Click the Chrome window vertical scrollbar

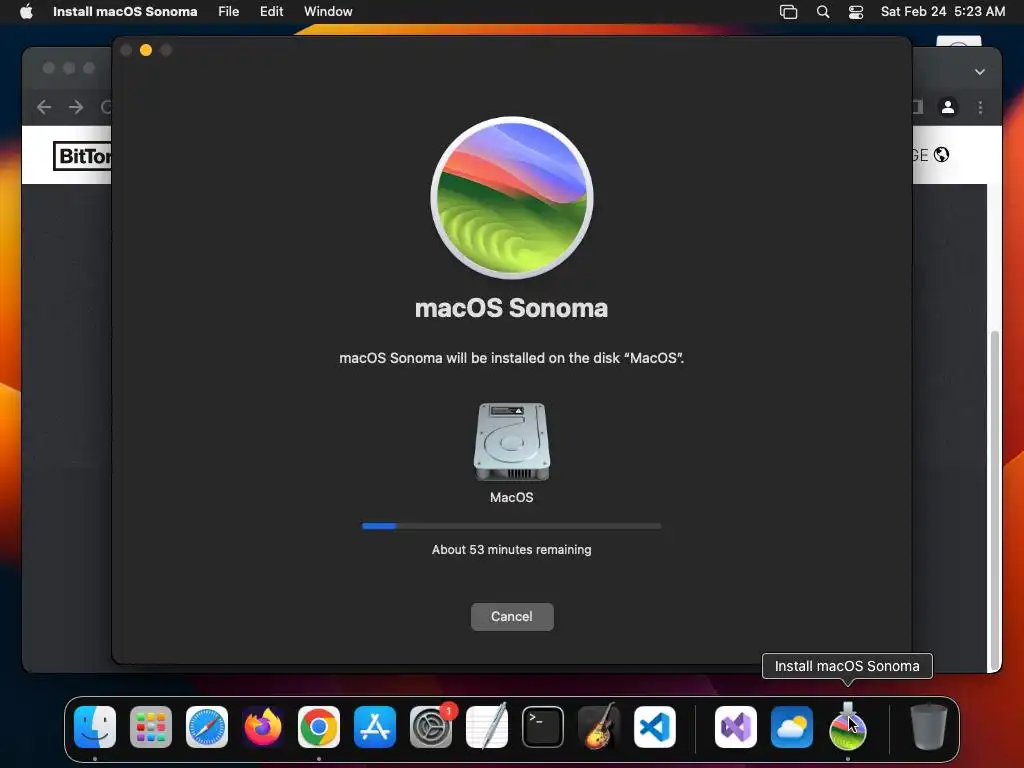[x=995, y=500]
